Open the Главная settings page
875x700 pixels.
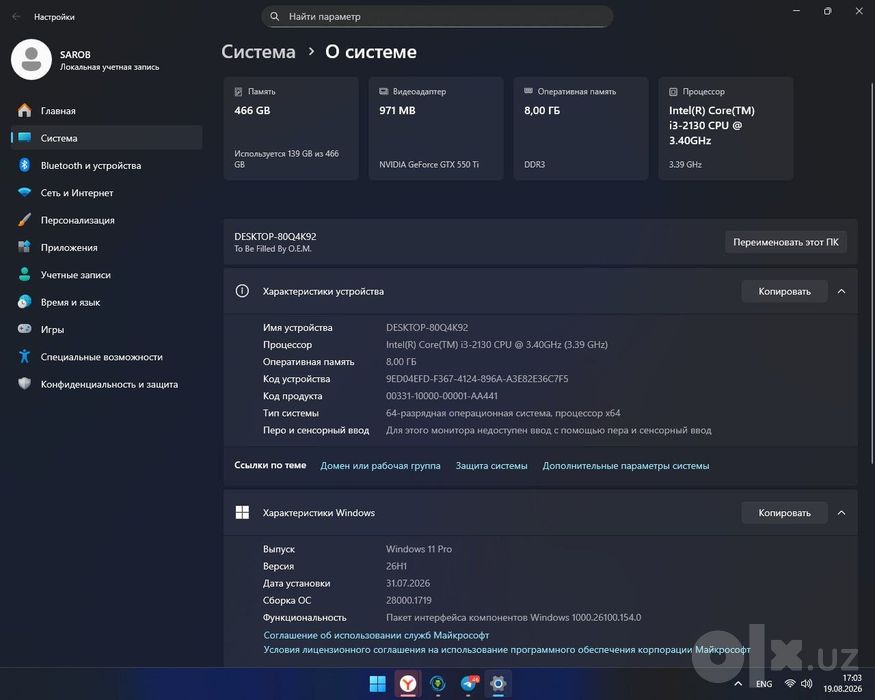pos(106,111)
